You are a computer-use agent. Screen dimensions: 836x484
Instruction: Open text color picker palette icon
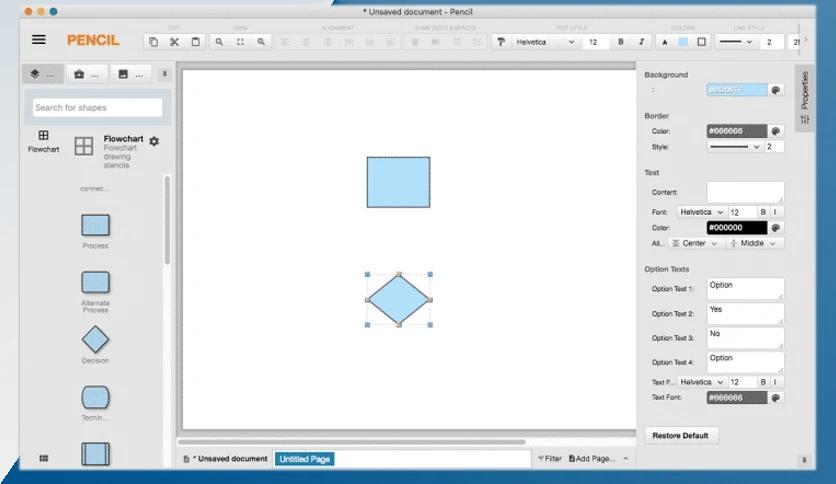coord(776,228)
